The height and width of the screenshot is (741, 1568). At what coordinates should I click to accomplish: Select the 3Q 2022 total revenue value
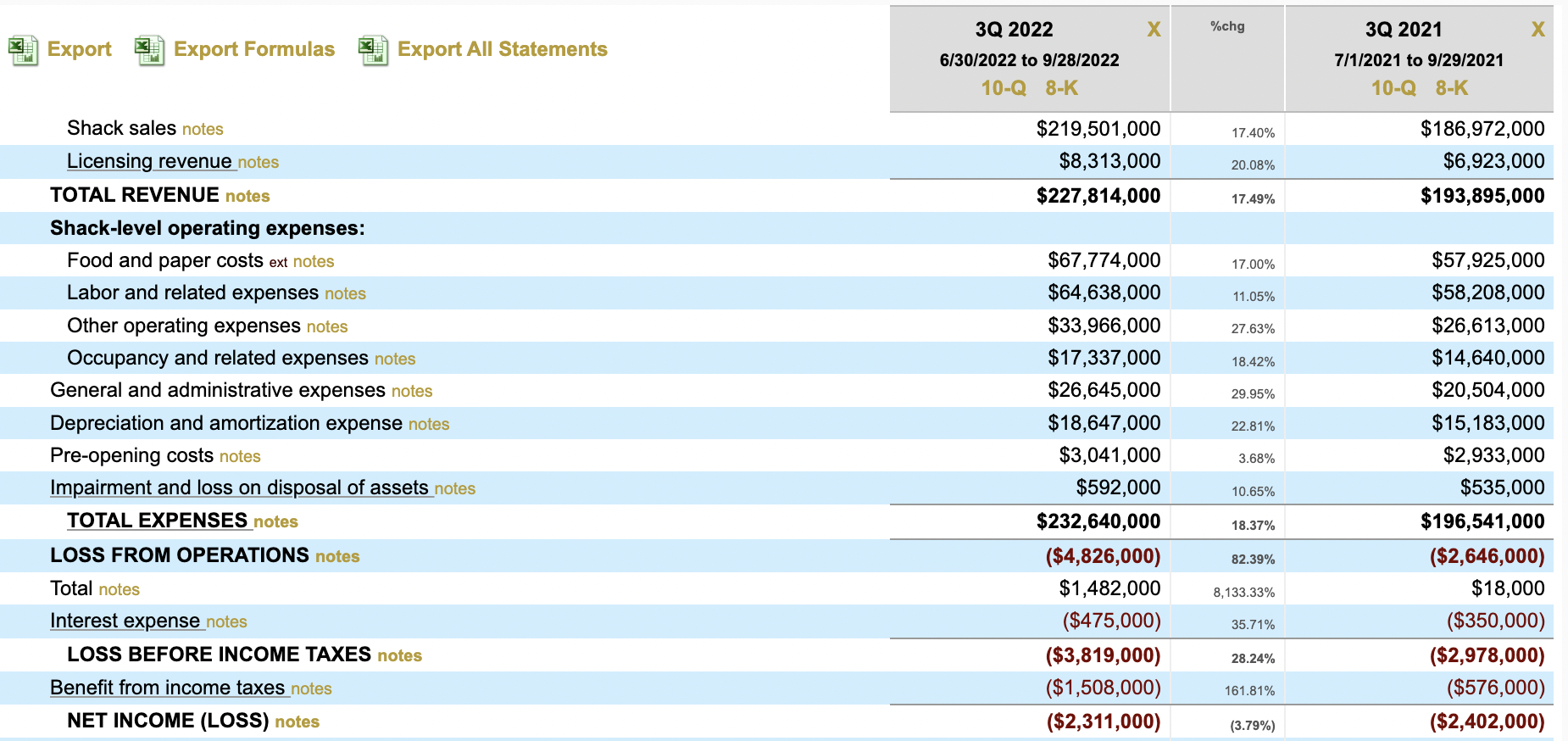click(x=1098, y=196)
